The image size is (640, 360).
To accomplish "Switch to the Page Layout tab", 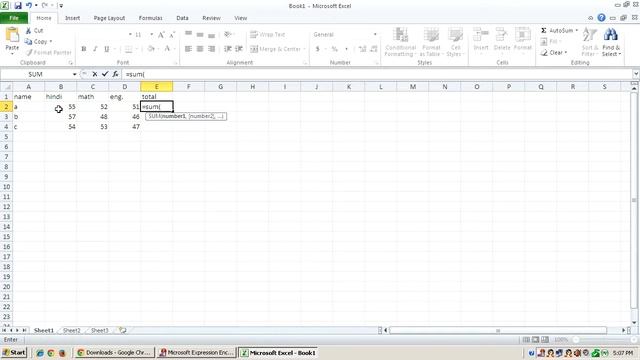I will [x=109, y=18].
